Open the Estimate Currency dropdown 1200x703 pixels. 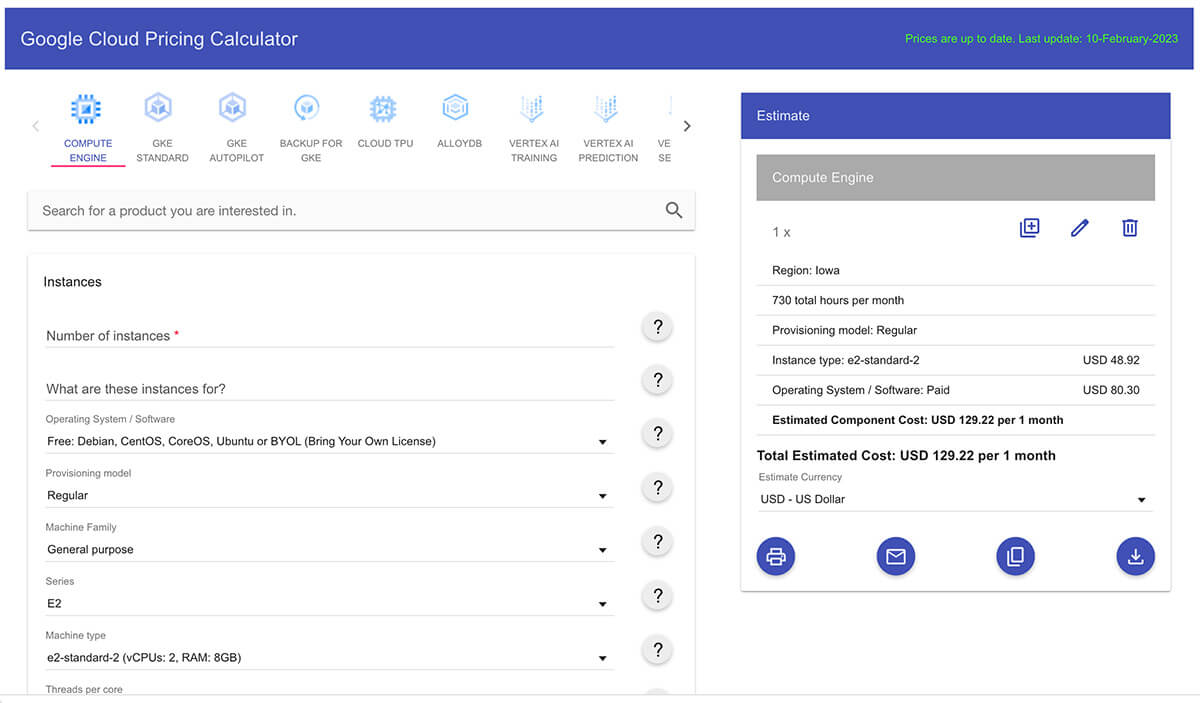[x=955, y=499]
